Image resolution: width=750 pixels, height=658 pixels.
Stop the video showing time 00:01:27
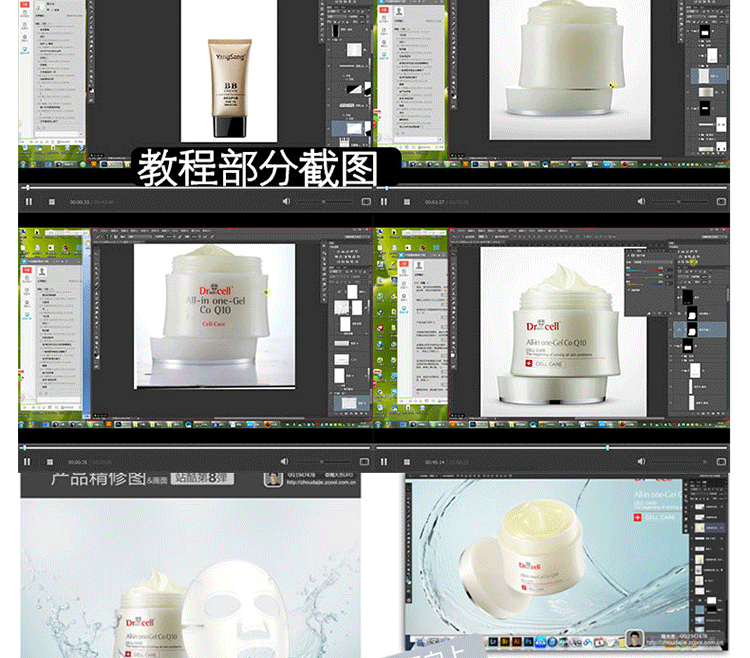[407, 202]
